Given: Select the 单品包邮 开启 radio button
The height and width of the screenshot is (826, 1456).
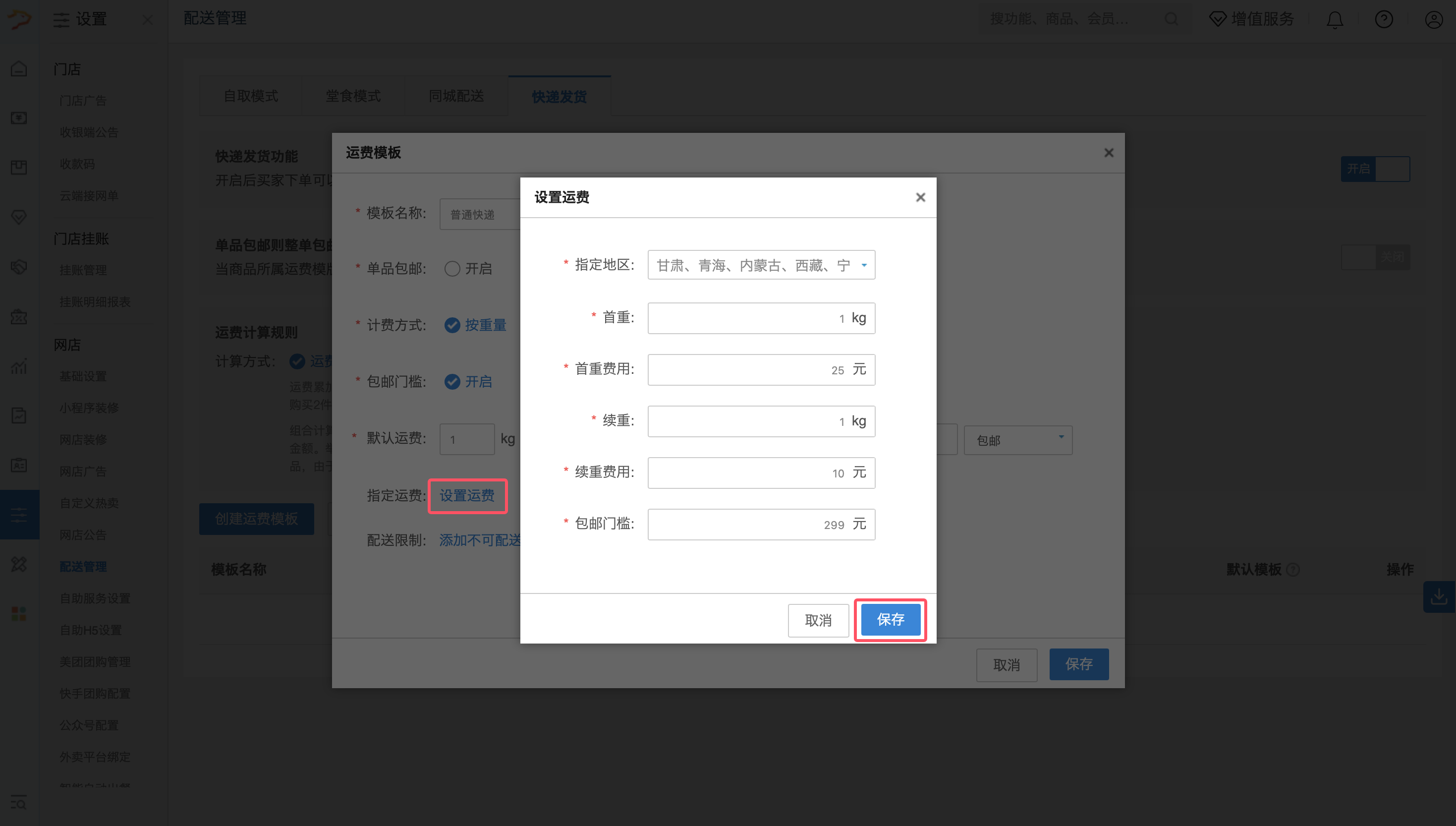Looking at the screenshot, I should (452, 268).
